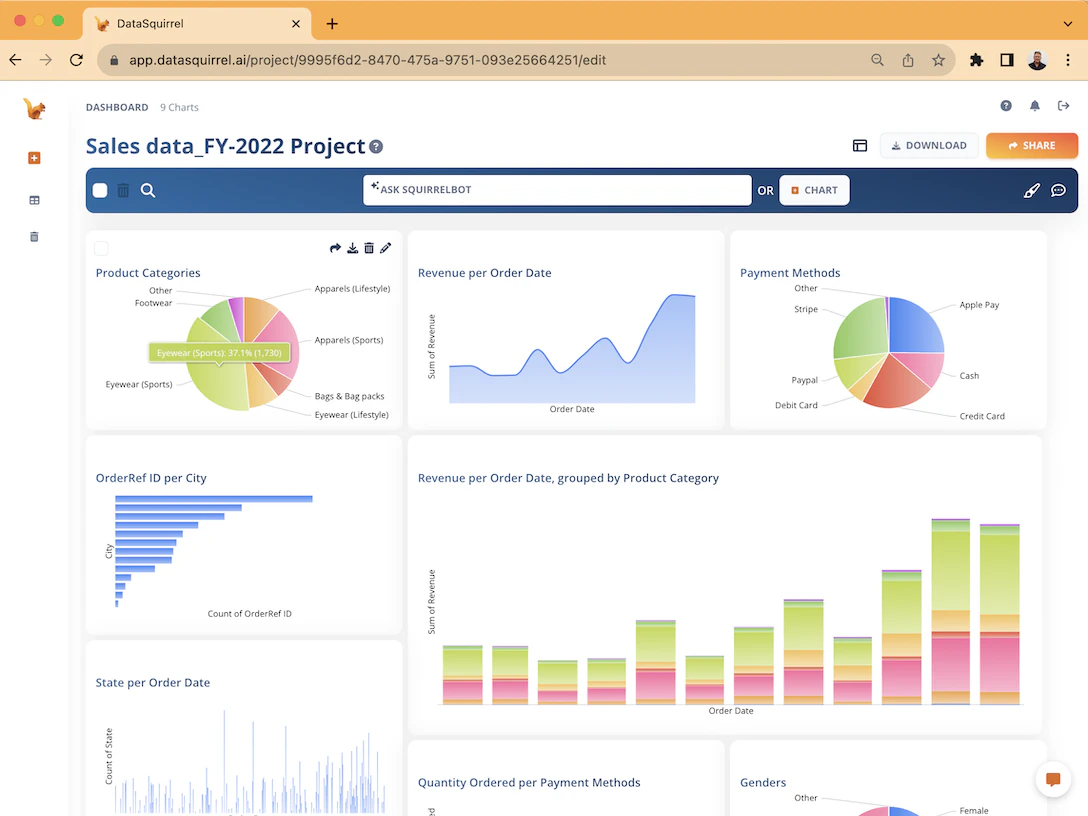Download the Product Categories chart

pos(352,248)
